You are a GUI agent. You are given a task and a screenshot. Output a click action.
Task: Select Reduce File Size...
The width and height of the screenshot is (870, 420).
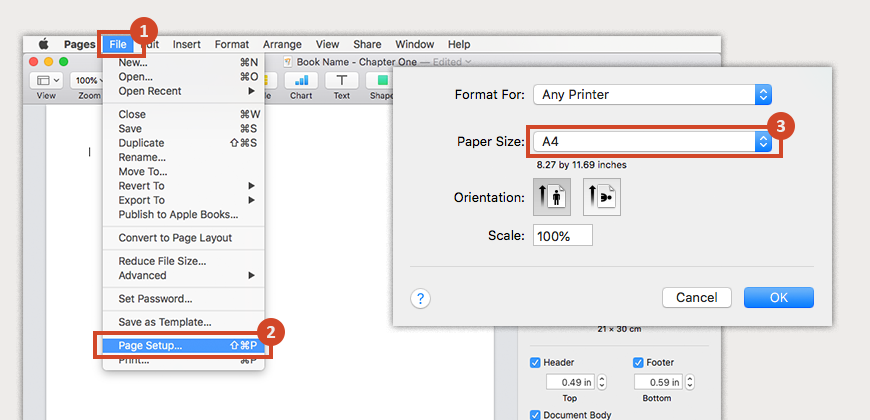[184, 261]
